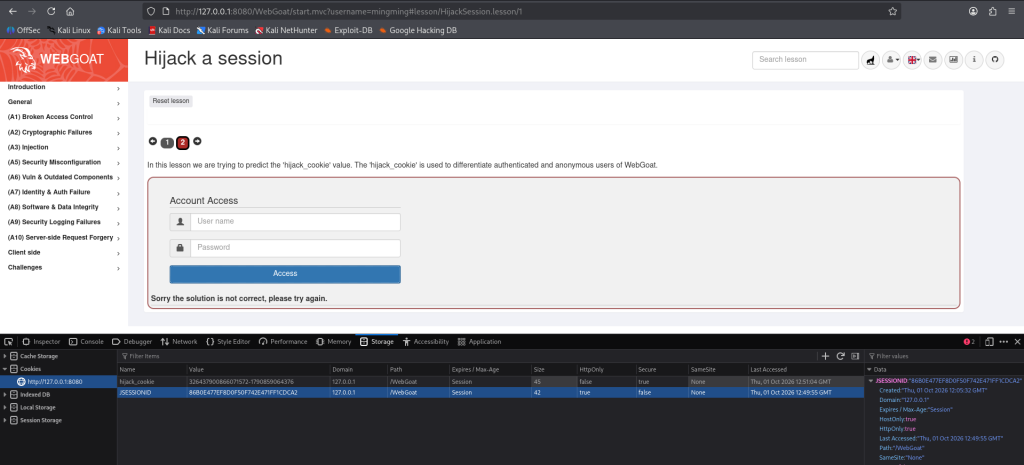
Task: Activate devtools element picker icon
Action: 8,342
